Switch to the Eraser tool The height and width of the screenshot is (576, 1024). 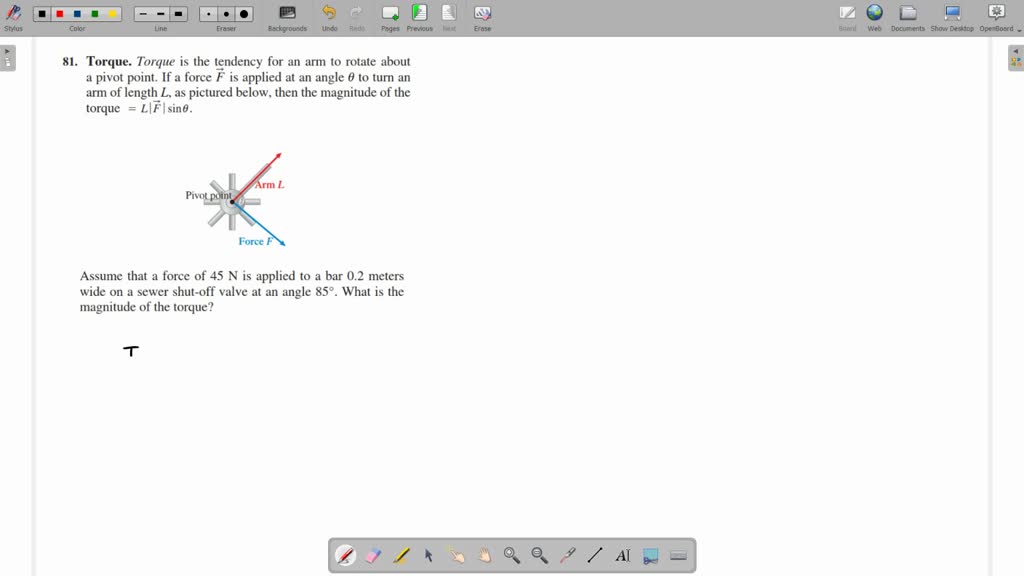point(373,555)
